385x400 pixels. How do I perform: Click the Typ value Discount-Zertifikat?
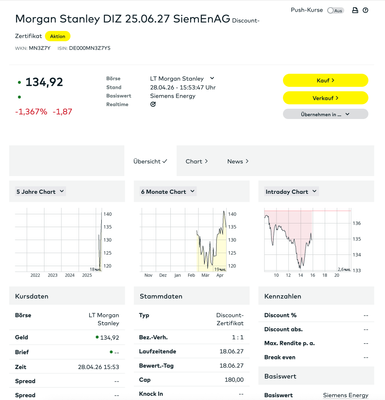[x=230, y=319]
